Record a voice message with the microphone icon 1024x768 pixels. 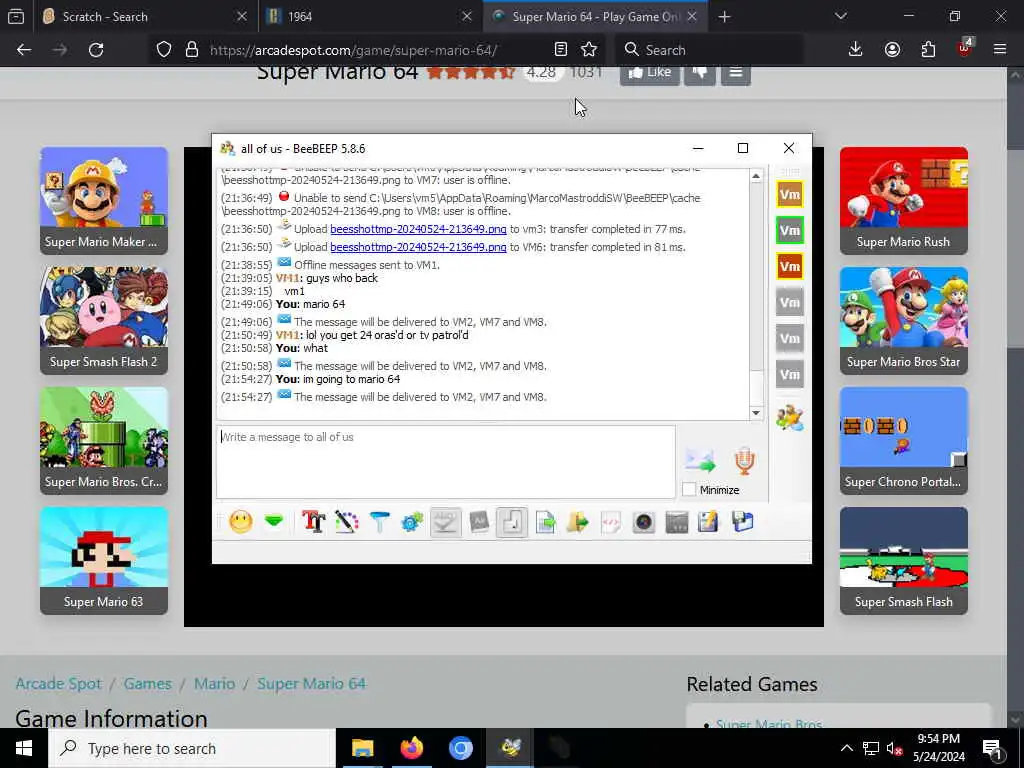744,461
